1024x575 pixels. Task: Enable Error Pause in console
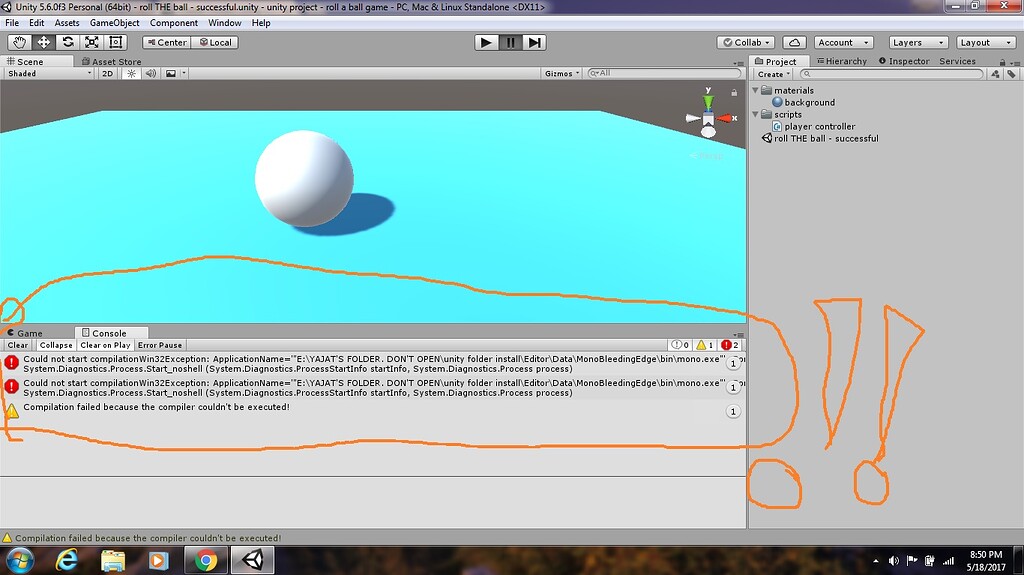pyautogui.click(x=160, y=345)
